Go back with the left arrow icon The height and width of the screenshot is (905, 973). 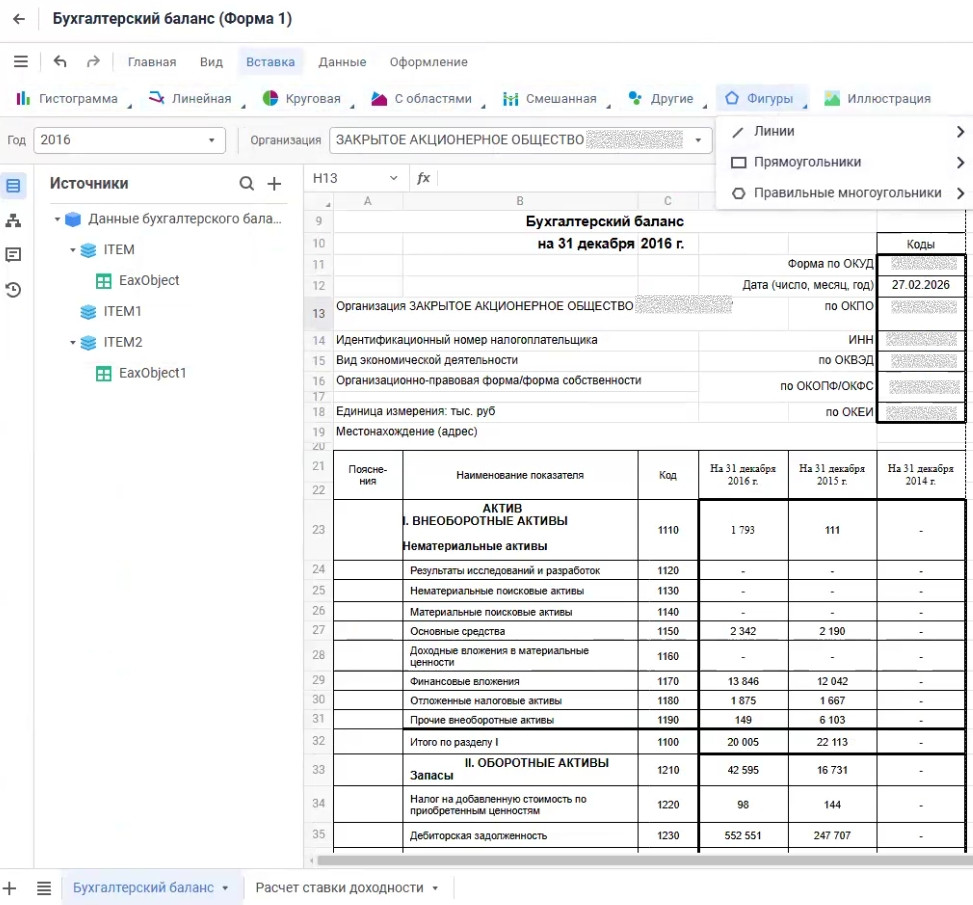point(19,19)
